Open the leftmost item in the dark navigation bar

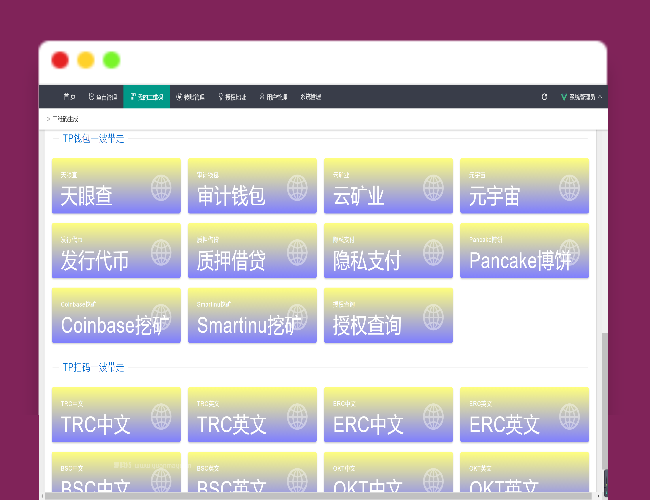69,97
